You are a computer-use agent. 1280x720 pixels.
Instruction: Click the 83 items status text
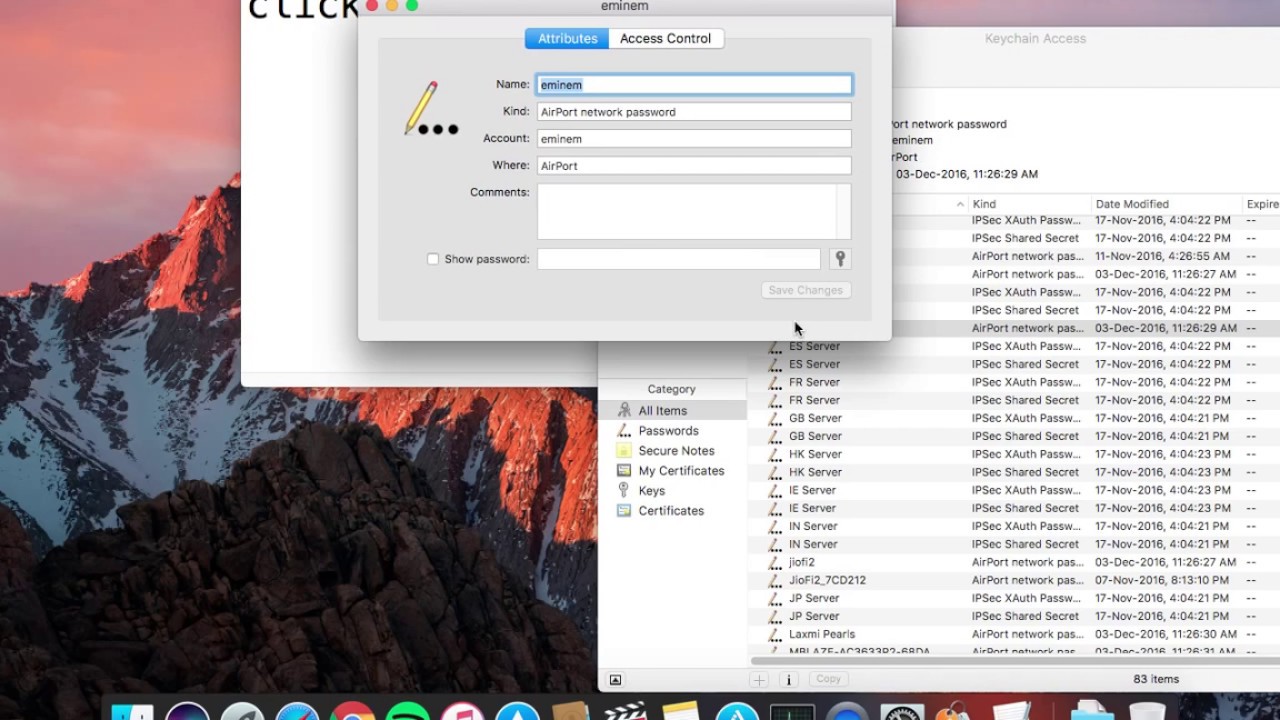[1156, 679]
